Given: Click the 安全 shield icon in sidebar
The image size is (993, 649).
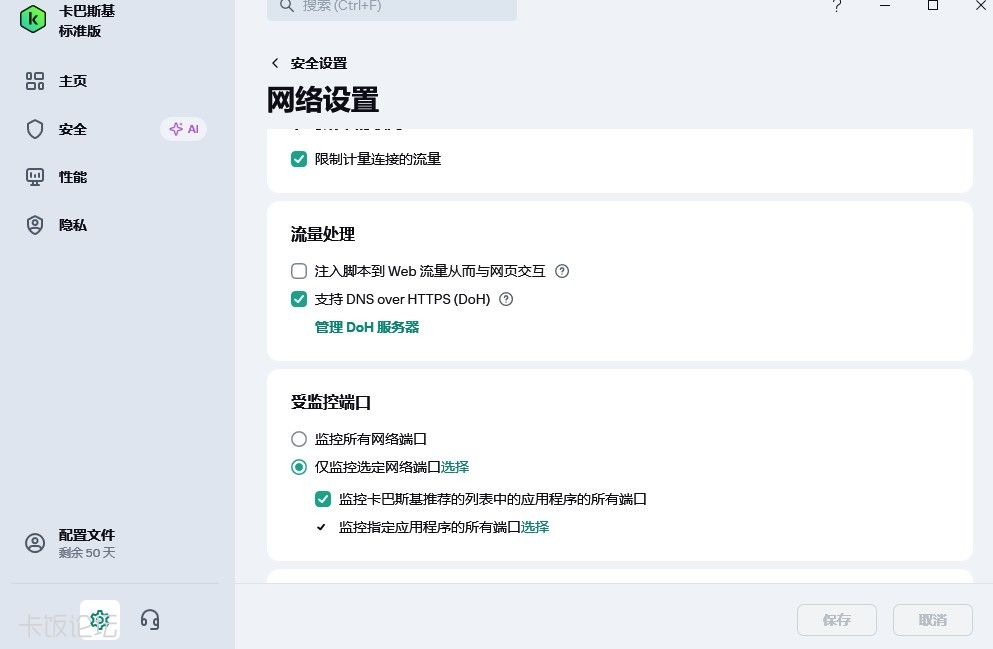Looking at the screenshot, I should 35,129.
